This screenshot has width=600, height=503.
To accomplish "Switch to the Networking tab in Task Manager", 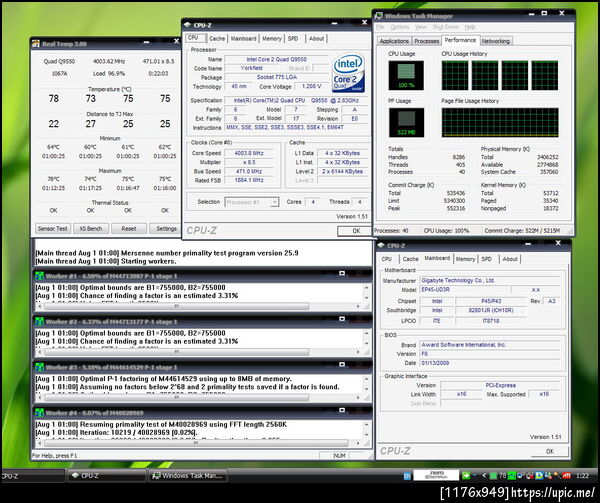I will click(x=496, y=41).
